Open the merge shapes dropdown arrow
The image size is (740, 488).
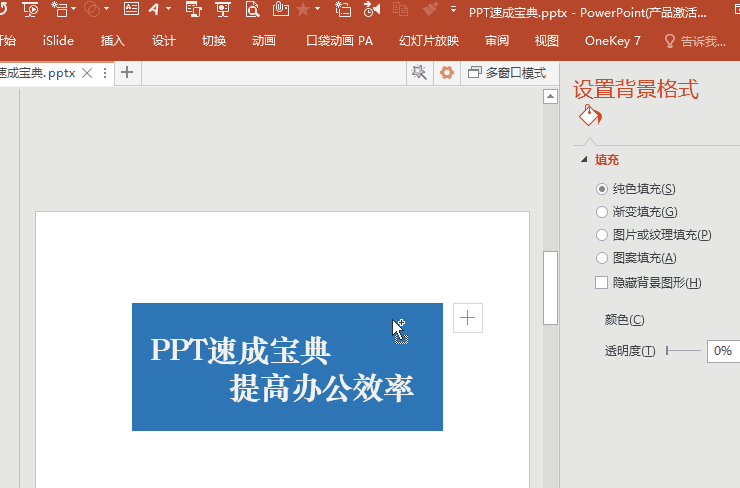(x=106, y=9)
